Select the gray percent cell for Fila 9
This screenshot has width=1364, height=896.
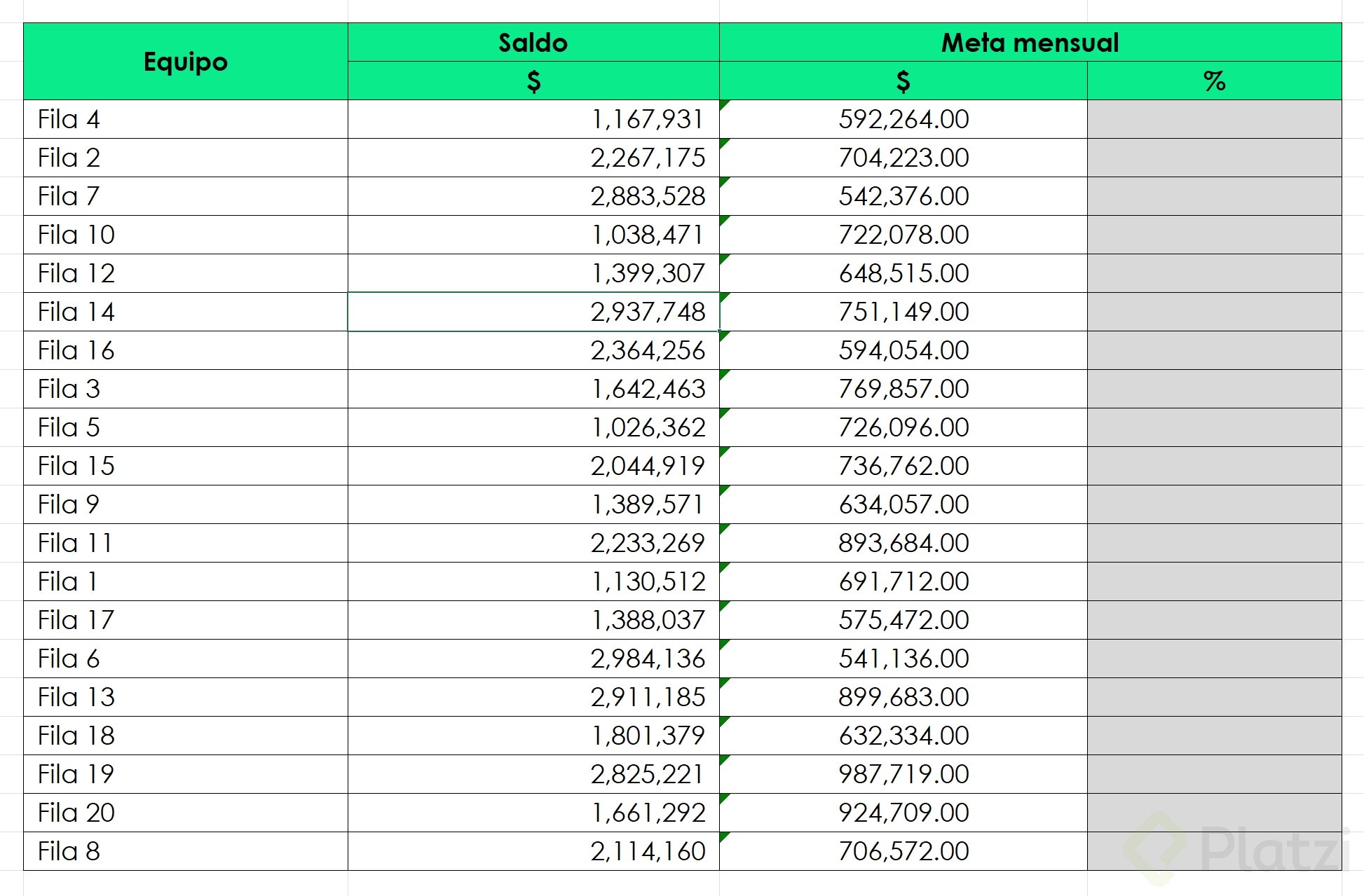[x=1214, y=504]
